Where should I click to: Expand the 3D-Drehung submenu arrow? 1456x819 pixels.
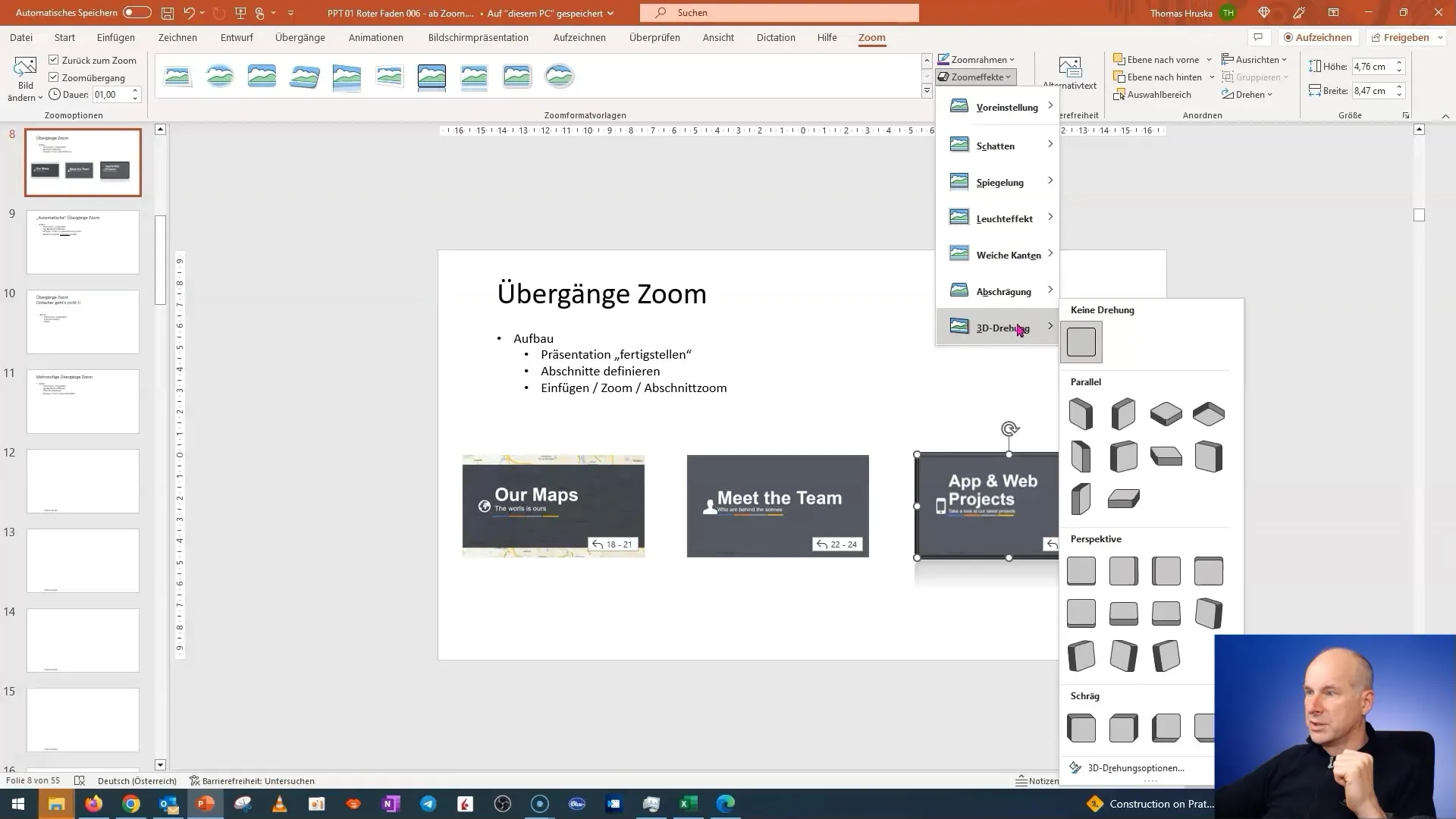1050,327
